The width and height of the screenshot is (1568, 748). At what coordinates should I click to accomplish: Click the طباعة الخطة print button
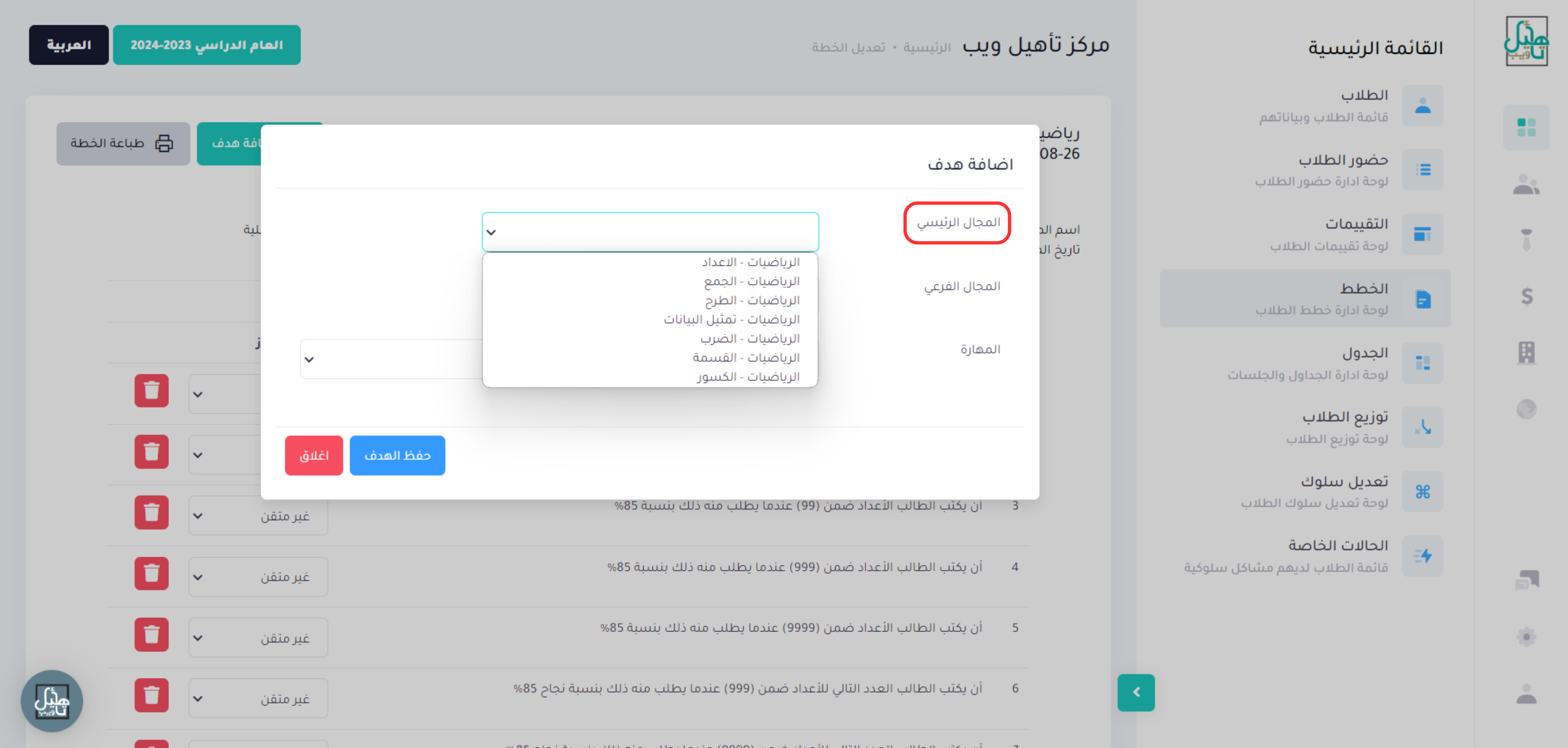[123, 144]
